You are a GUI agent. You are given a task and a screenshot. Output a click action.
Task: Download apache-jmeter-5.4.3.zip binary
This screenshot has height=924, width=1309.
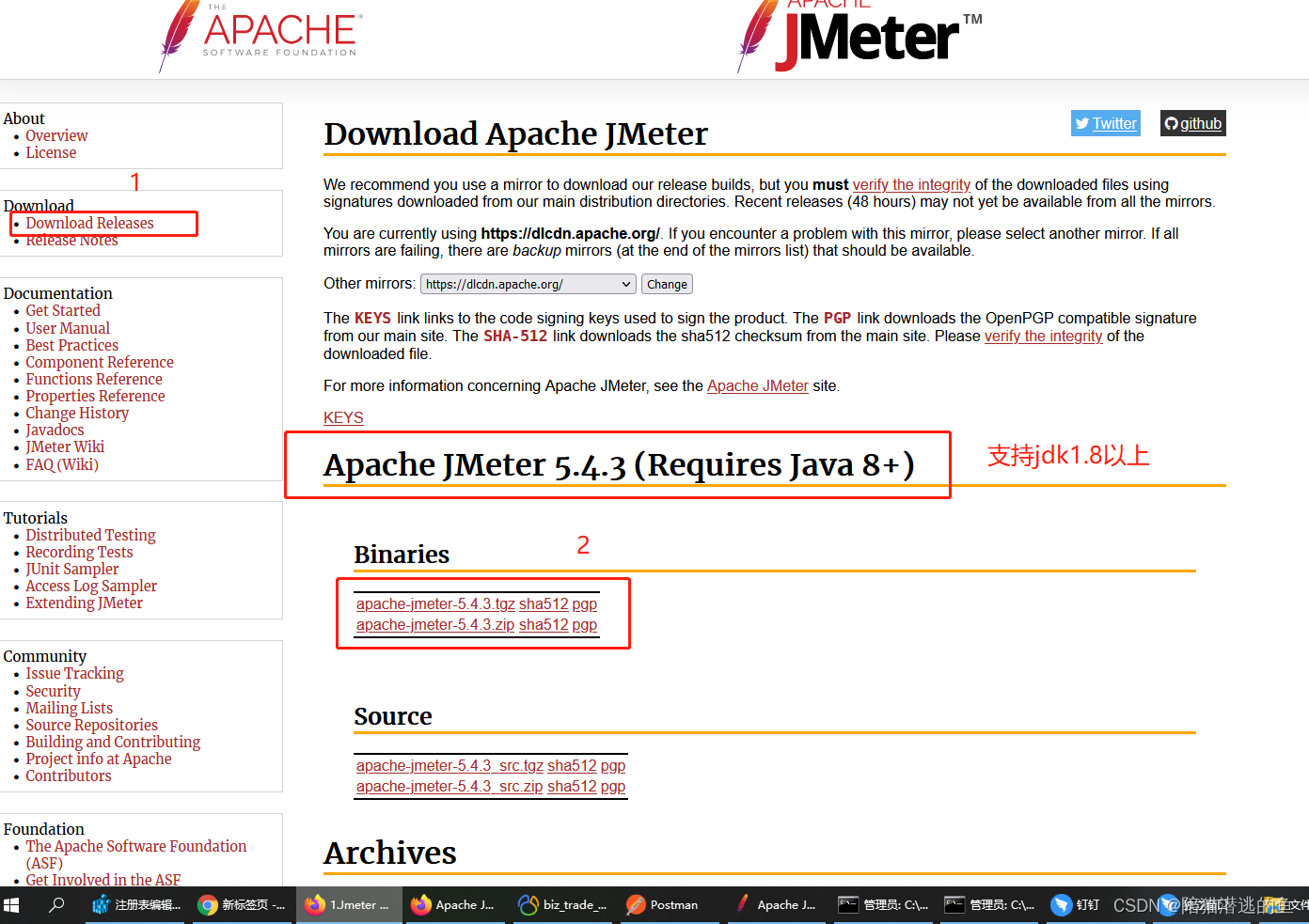(x=435, y=624)
